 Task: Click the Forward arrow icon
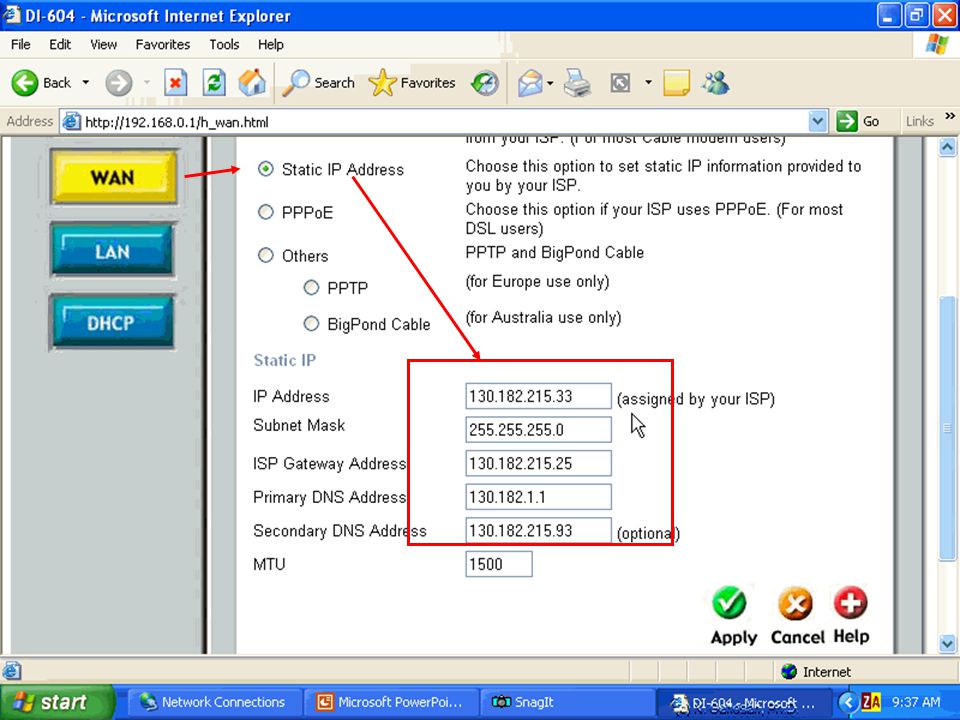pos(118,83)
